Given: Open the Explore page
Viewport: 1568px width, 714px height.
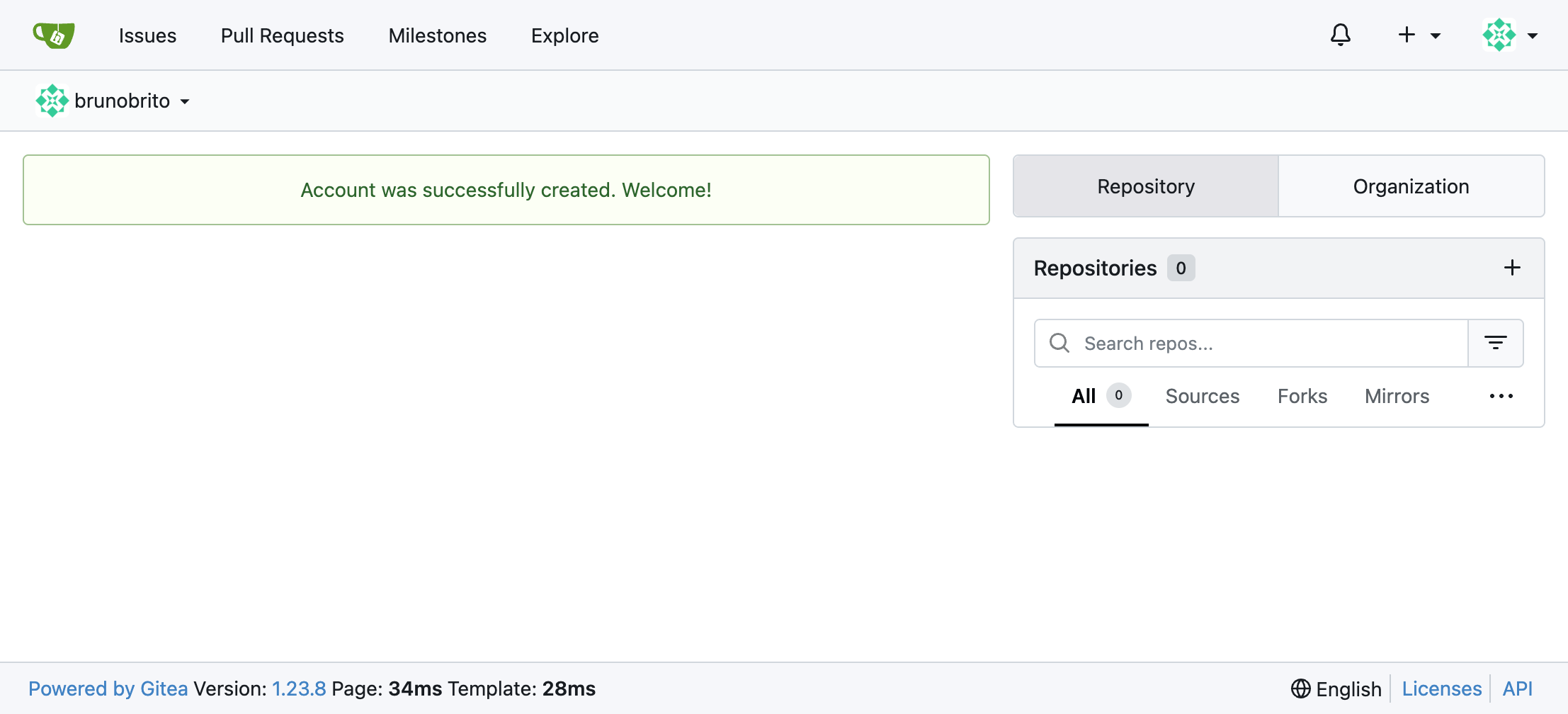Looking at the screenshot, I should [564, 35].
